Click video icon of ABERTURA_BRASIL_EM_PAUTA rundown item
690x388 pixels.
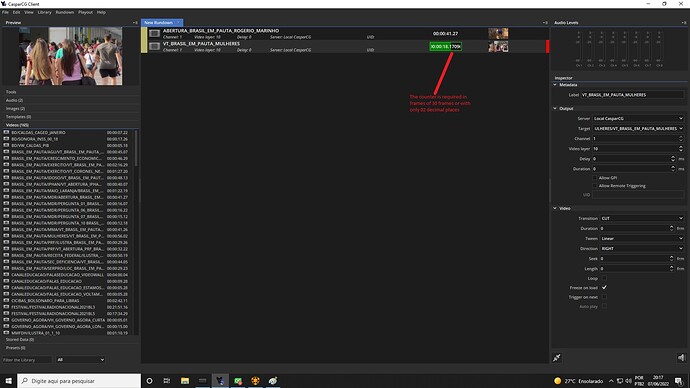[154, 33]
